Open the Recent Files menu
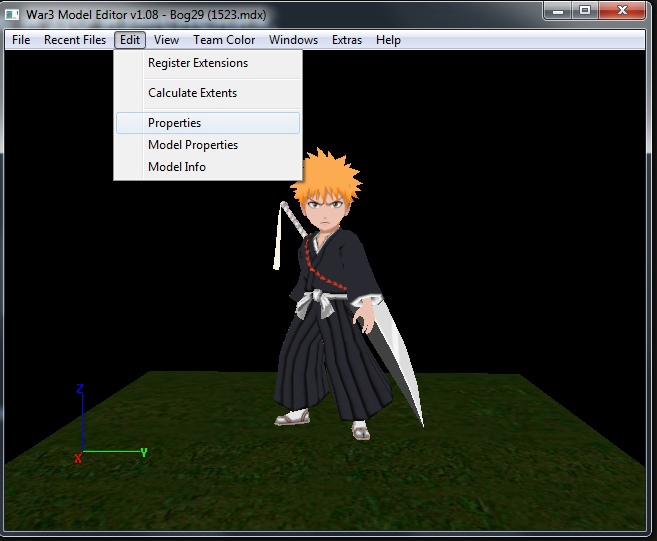Screen dimensions: 657x541 [x=75, y=40]
